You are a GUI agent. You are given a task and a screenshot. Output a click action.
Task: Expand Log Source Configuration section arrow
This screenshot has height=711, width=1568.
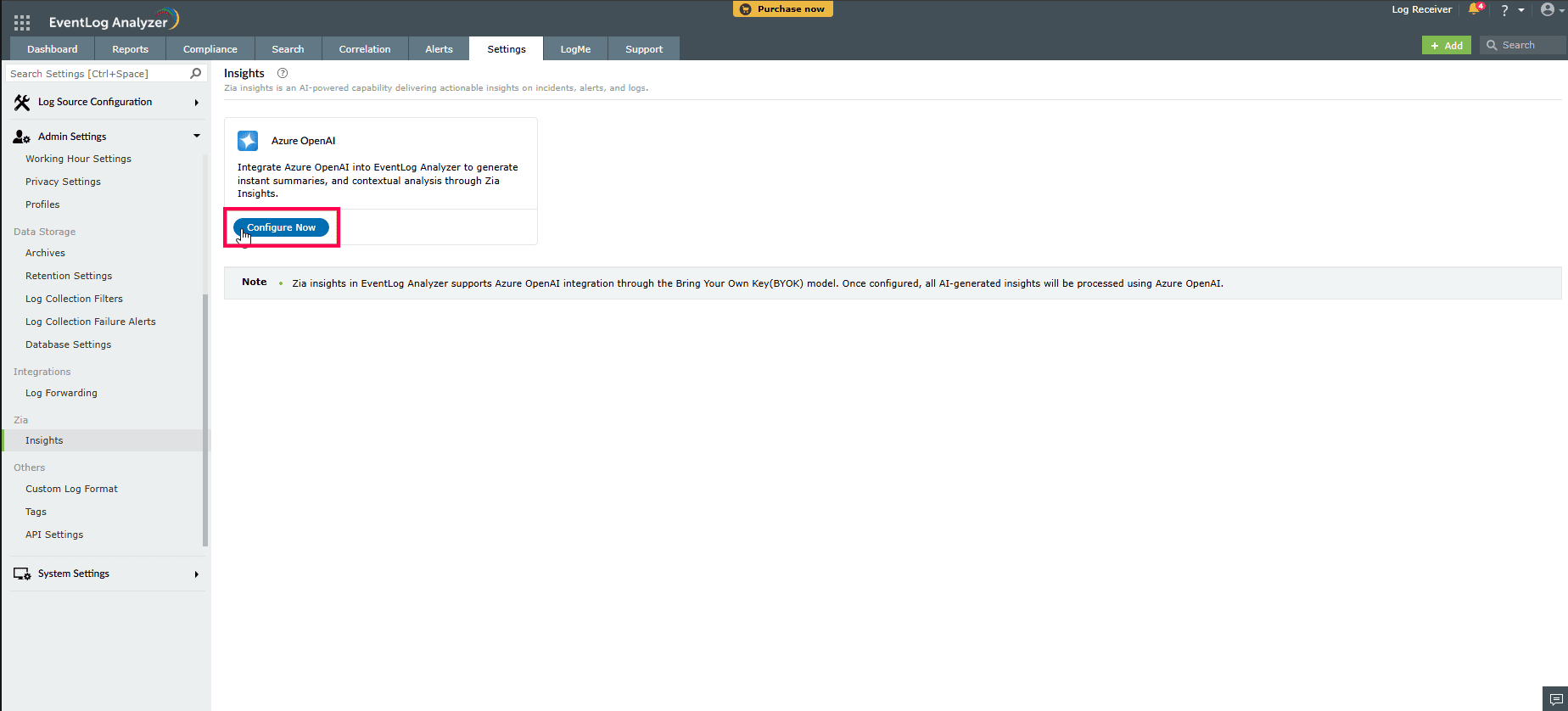[197, 103]
